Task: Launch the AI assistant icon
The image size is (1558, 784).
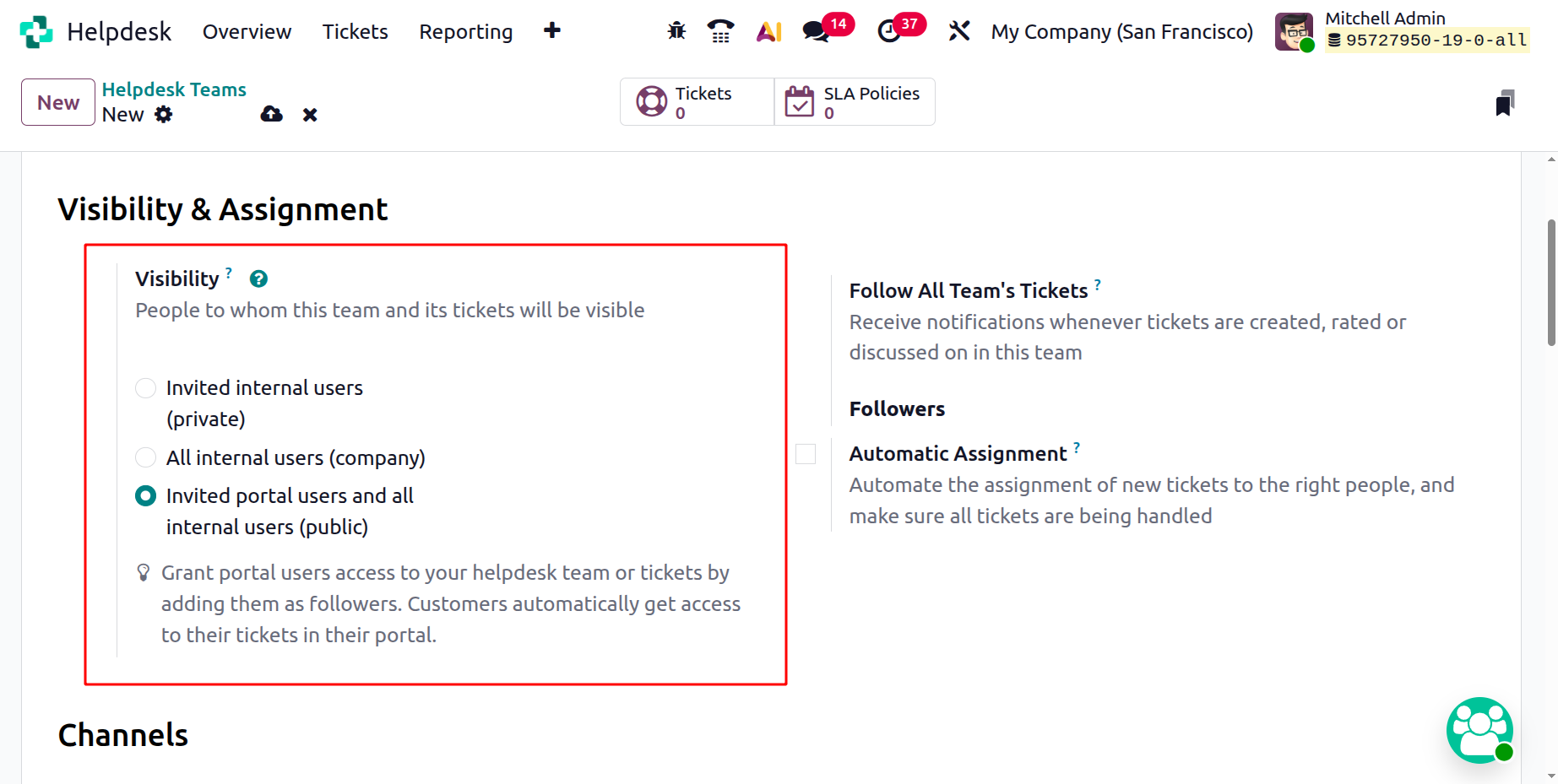Action: (x=768, y=30)
